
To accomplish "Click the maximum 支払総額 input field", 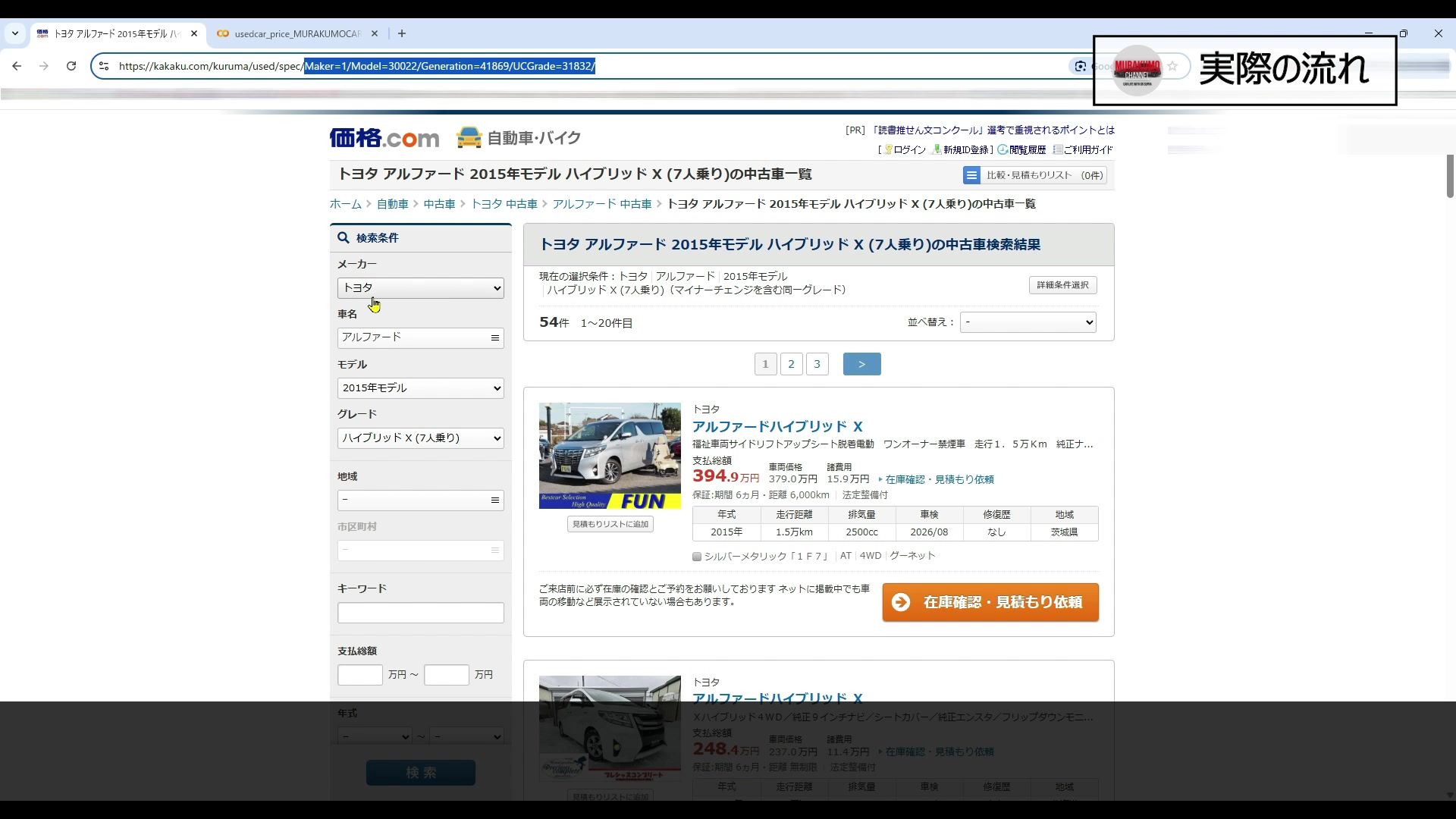I will 447,675.
